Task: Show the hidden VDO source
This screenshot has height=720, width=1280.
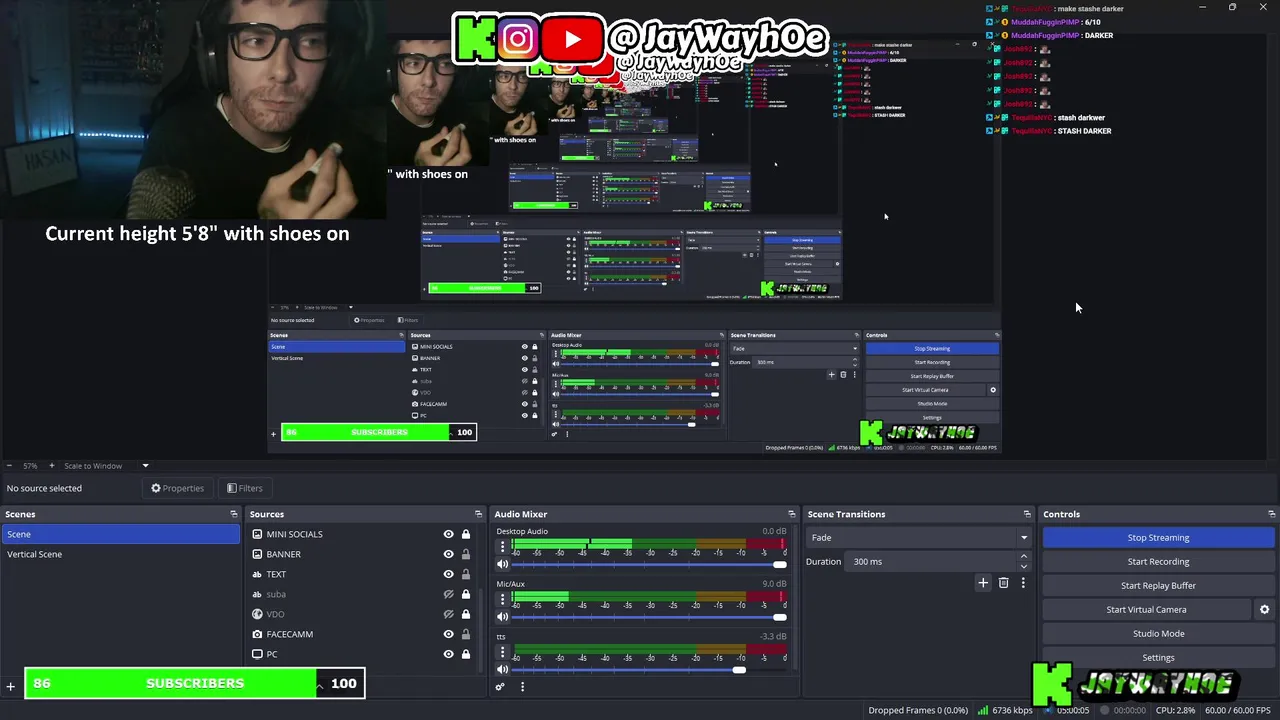Action: [x=448, y=614]
